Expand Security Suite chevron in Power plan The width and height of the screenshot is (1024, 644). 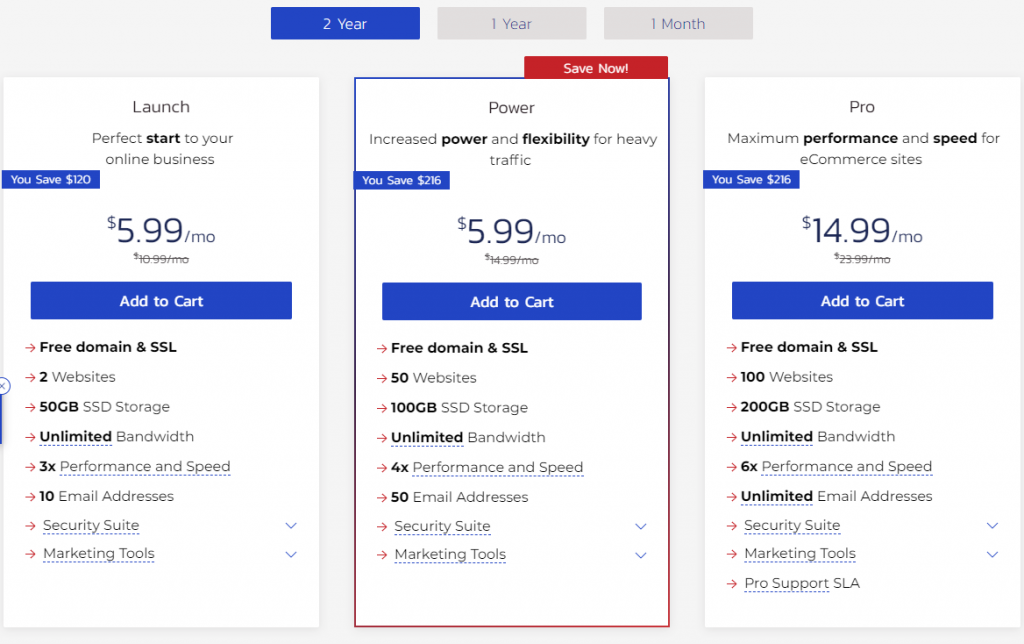point(641,526)
